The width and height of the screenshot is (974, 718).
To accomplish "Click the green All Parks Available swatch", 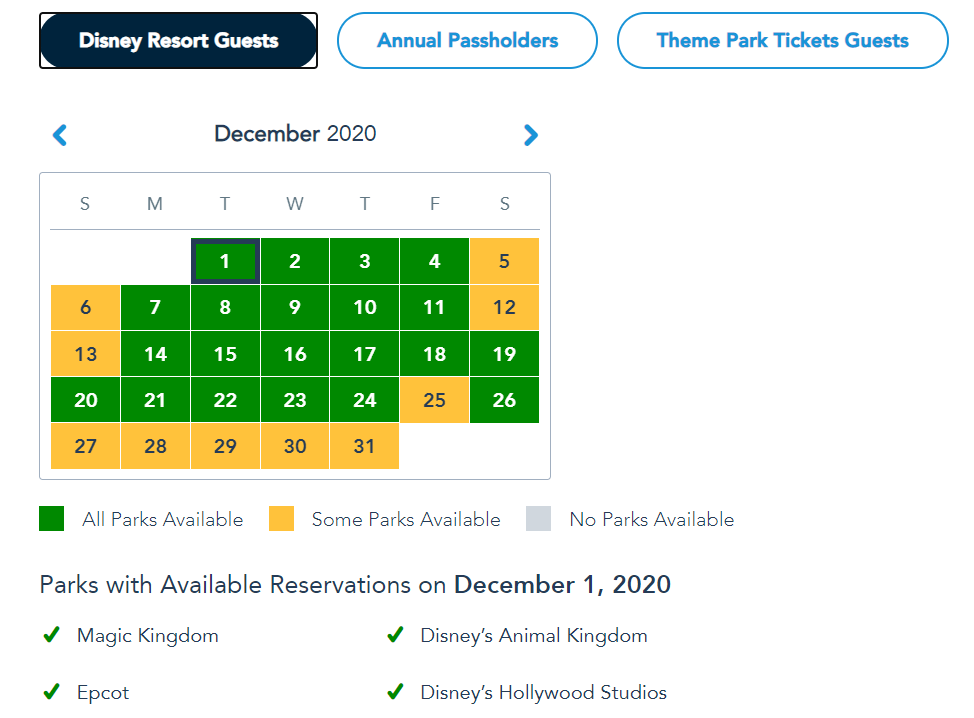I will [52, 519].
